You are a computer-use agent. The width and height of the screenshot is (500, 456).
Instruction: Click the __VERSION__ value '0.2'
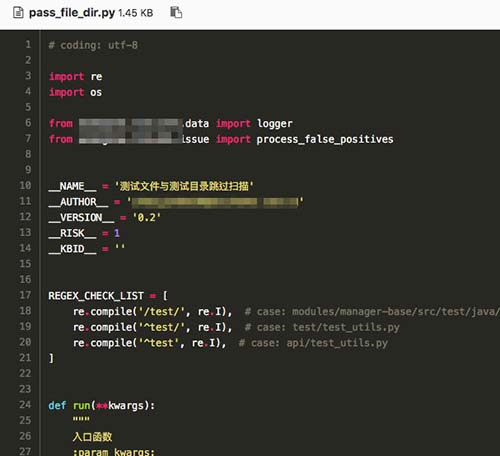point(147,218)
